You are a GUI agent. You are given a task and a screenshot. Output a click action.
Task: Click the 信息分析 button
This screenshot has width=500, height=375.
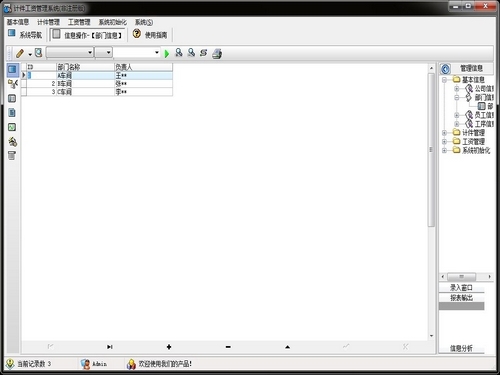click(x=461, y=348)
